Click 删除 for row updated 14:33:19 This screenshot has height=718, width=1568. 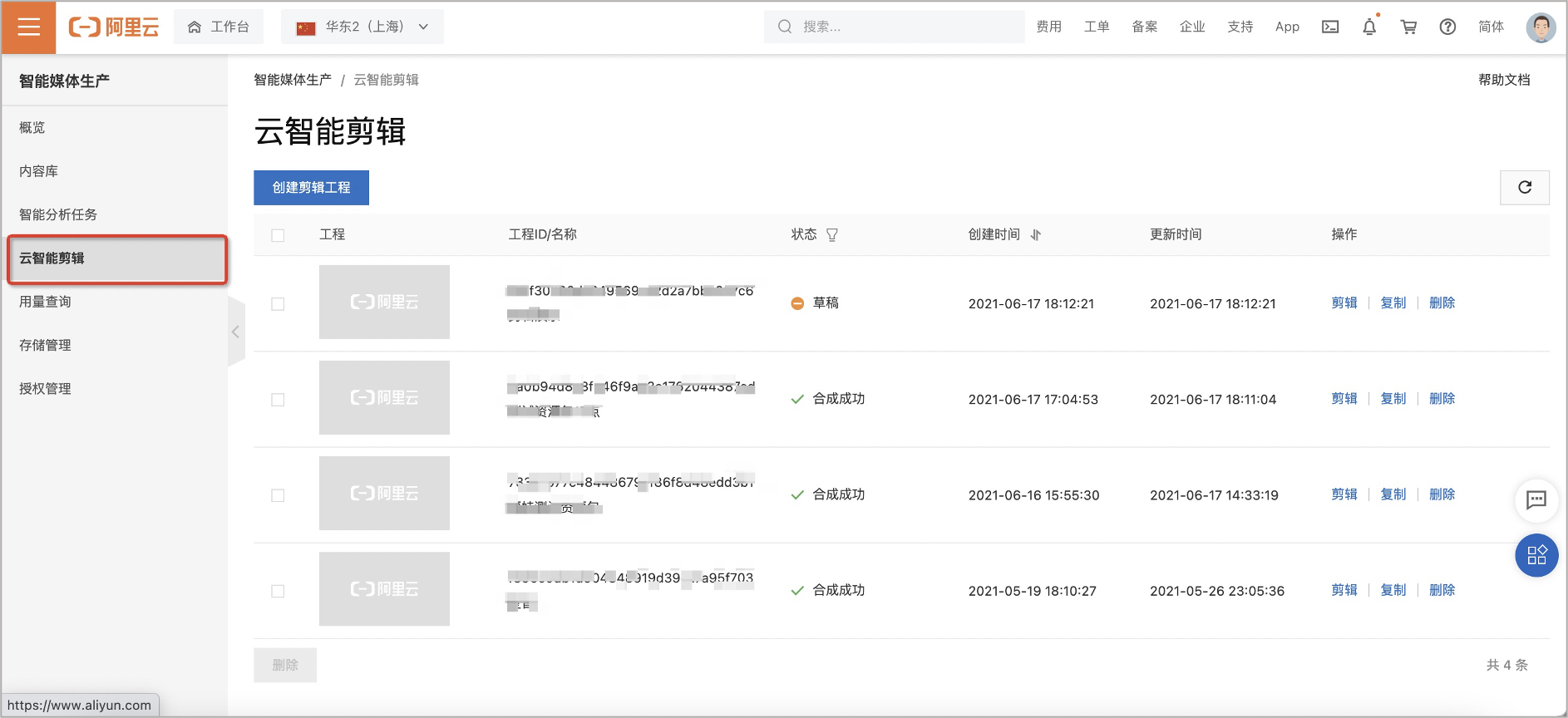pos(1442,494)
